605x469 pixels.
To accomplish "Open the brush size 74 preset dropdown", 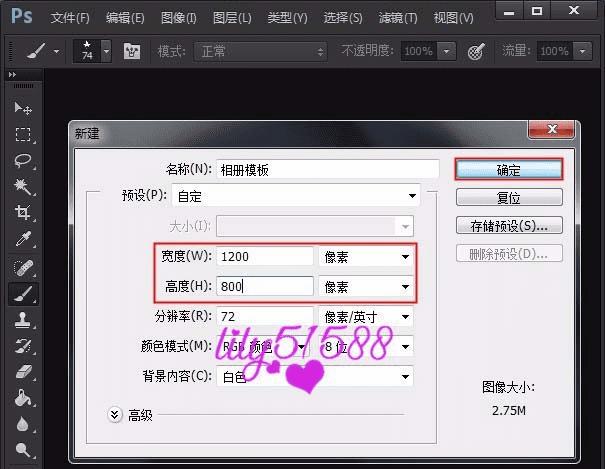I will click(106, 51).
